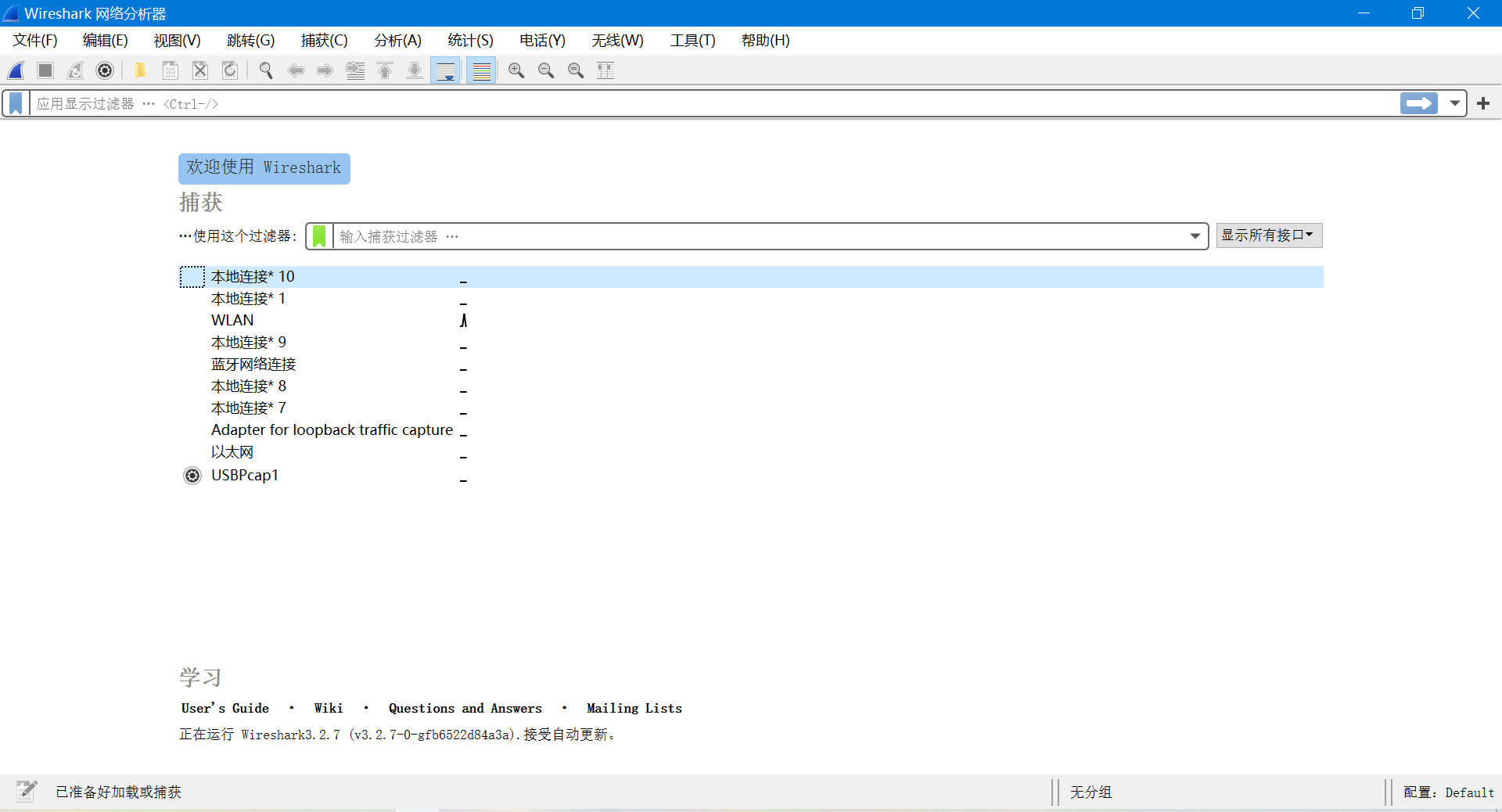Open a capture file folder icon
1502x812 pixels.
pos(140,70)
